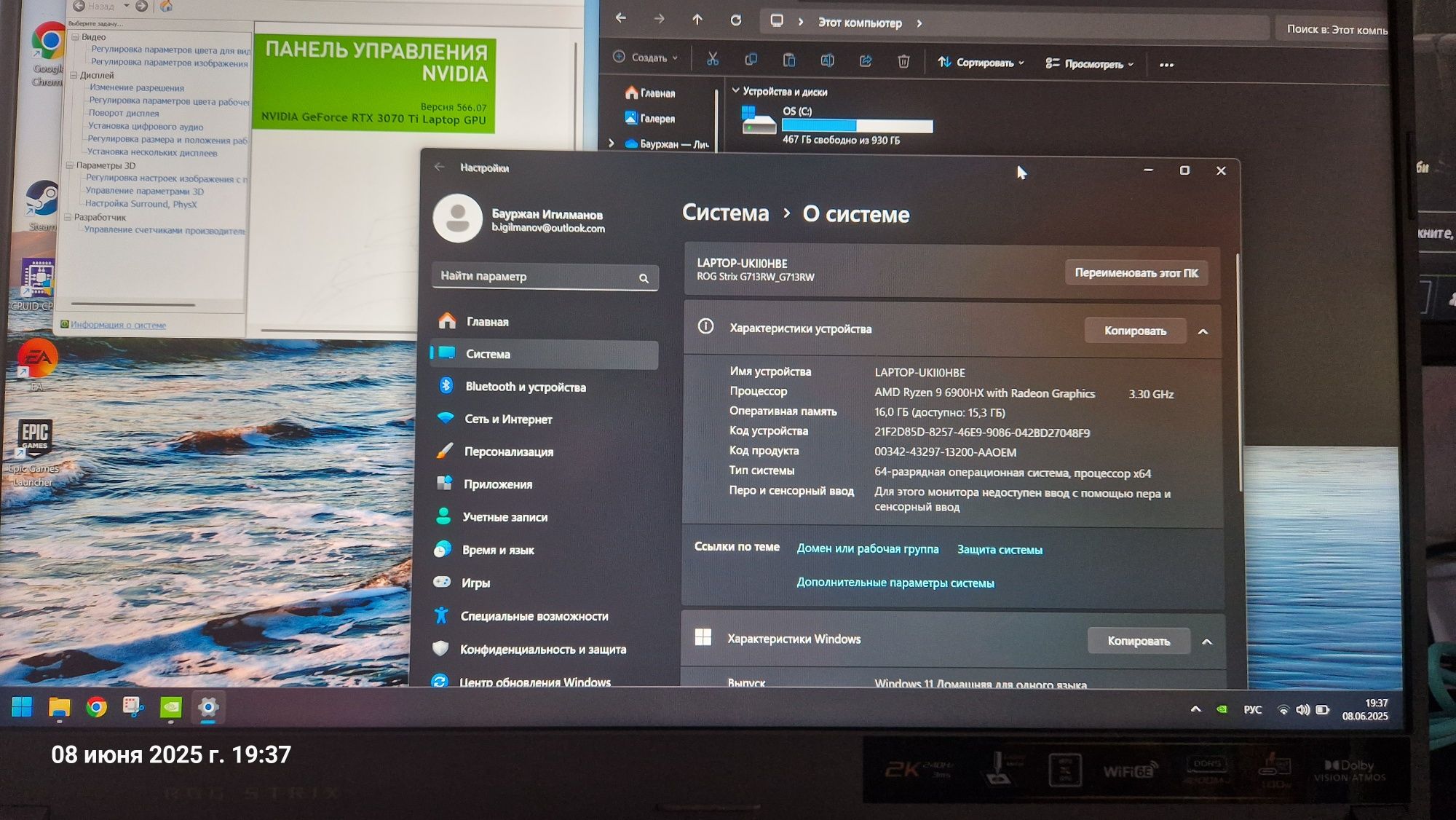Click the Найти параметр search field

pyautogui.click(x=545, y=277)
